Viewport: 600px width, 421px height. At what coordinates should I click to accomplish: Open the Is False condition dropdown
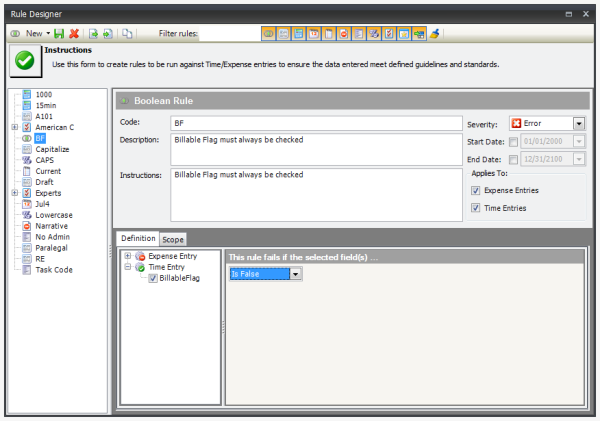(x=295, y=273)
